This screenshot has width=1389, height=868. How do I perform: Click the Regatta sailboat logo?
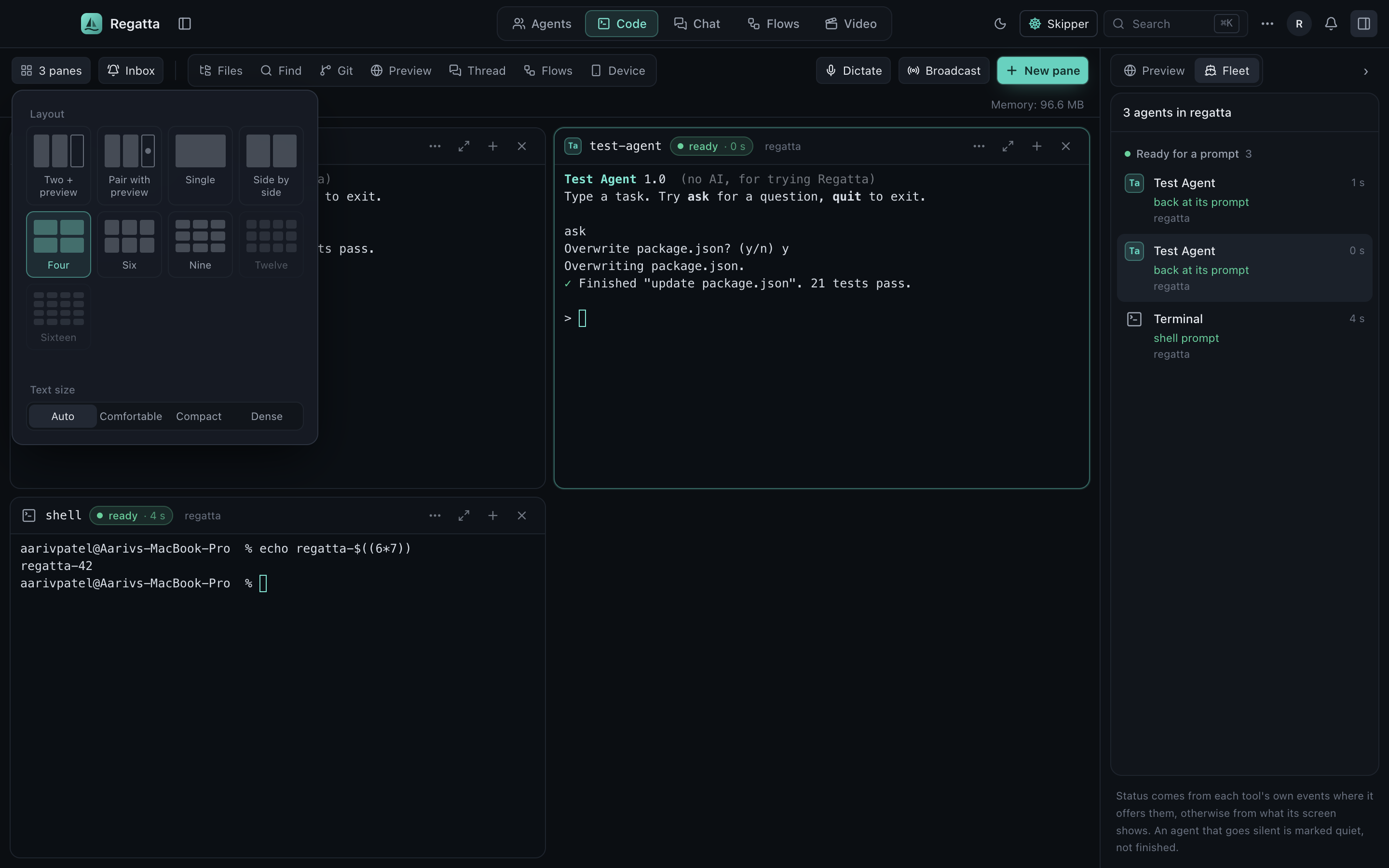point(91,24)
